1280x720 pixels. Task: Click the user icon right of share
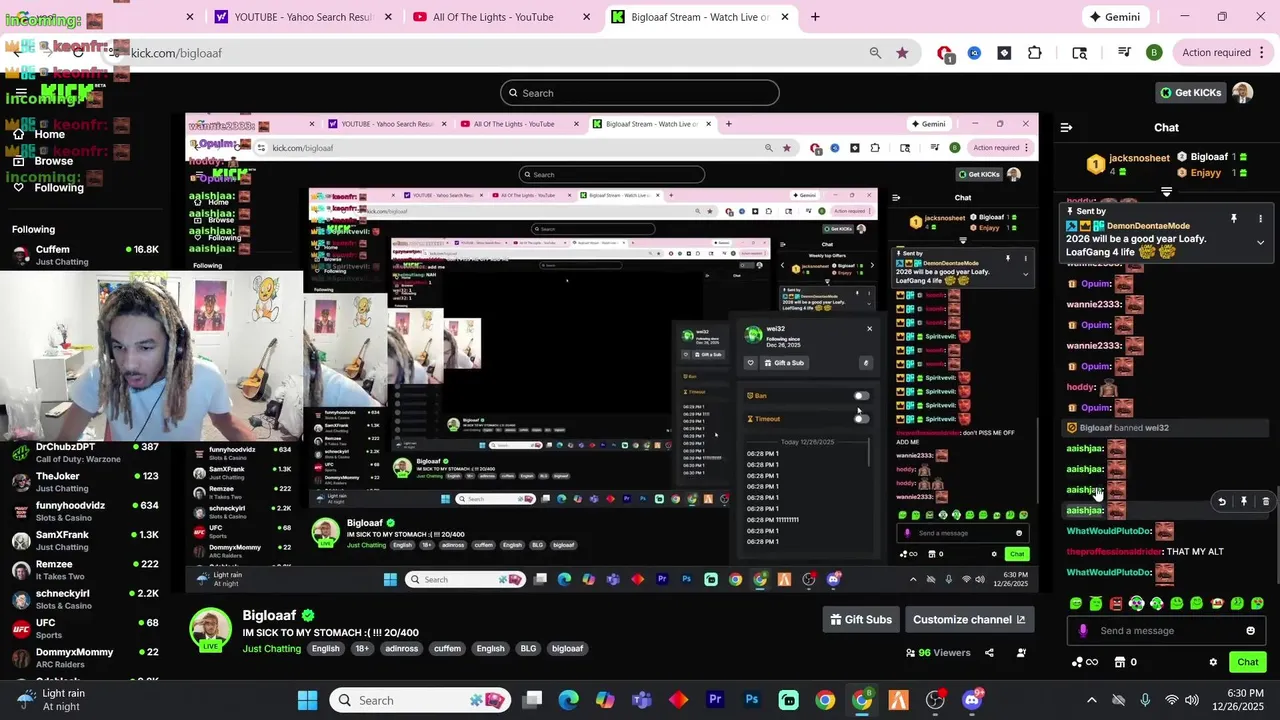[x=1021, y=653]
